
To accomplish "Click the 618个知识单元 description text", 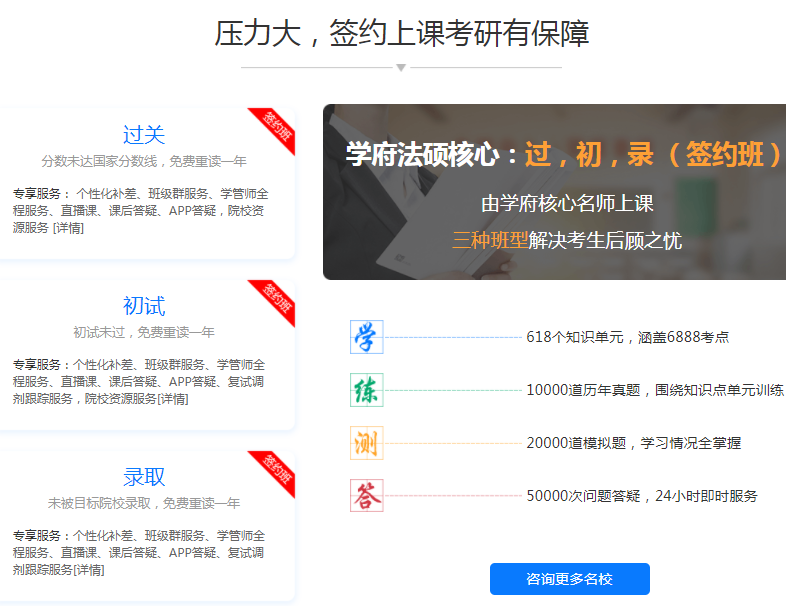I will (x=628, y=337).
